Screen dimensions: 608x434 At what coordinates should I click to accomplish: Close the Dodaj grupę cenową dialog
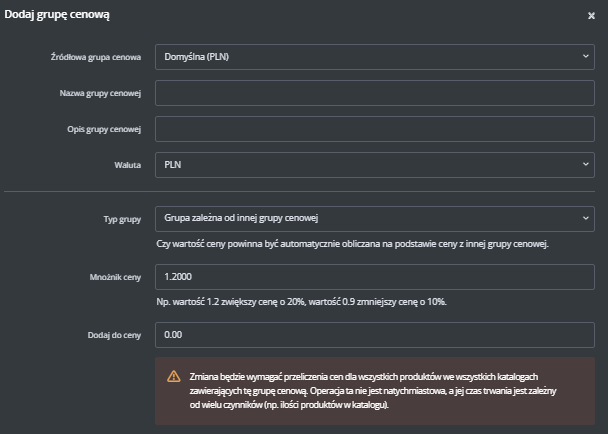coord(591,16)
